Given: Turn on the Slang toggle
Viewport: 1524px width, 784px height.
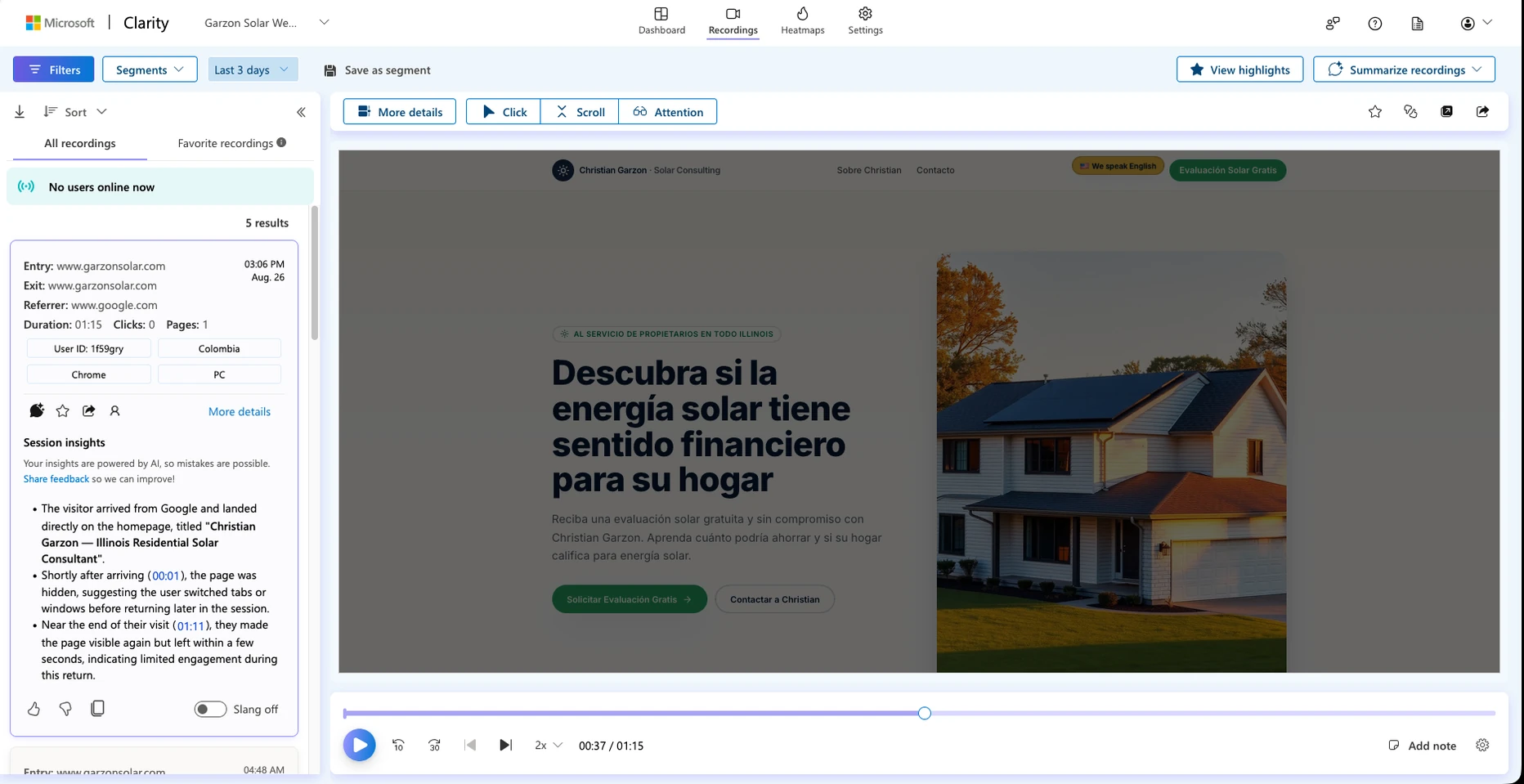Looking at the screenshot, I should coord(210,709).
